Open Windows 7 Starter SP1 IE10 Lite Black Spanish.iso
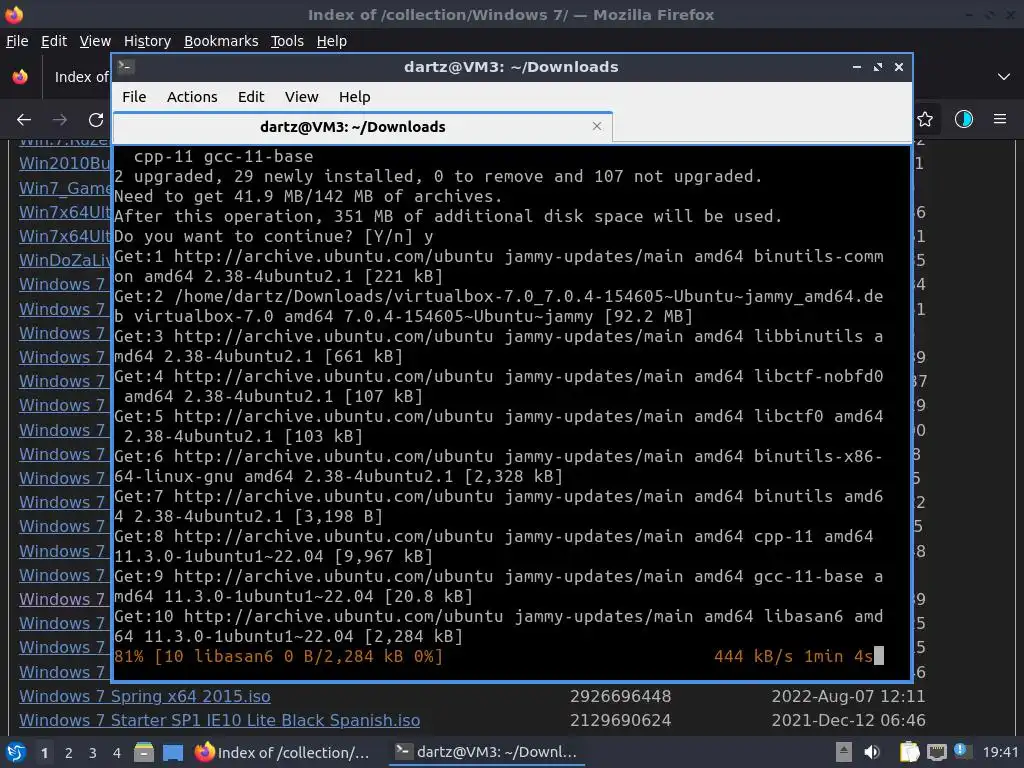The image size is (1024, 768). (219, 720)
